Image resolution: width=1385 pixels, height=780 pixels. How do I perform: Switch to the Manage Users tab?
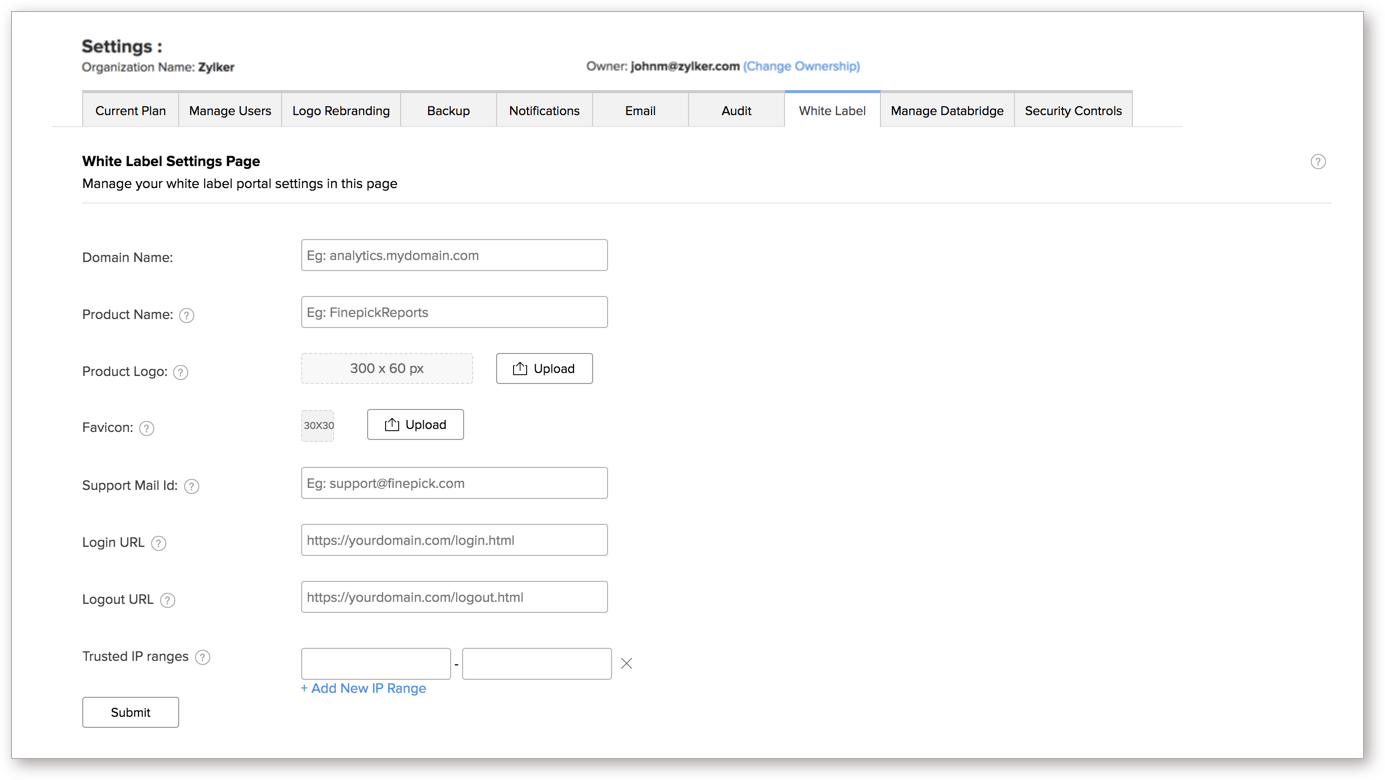230,111
